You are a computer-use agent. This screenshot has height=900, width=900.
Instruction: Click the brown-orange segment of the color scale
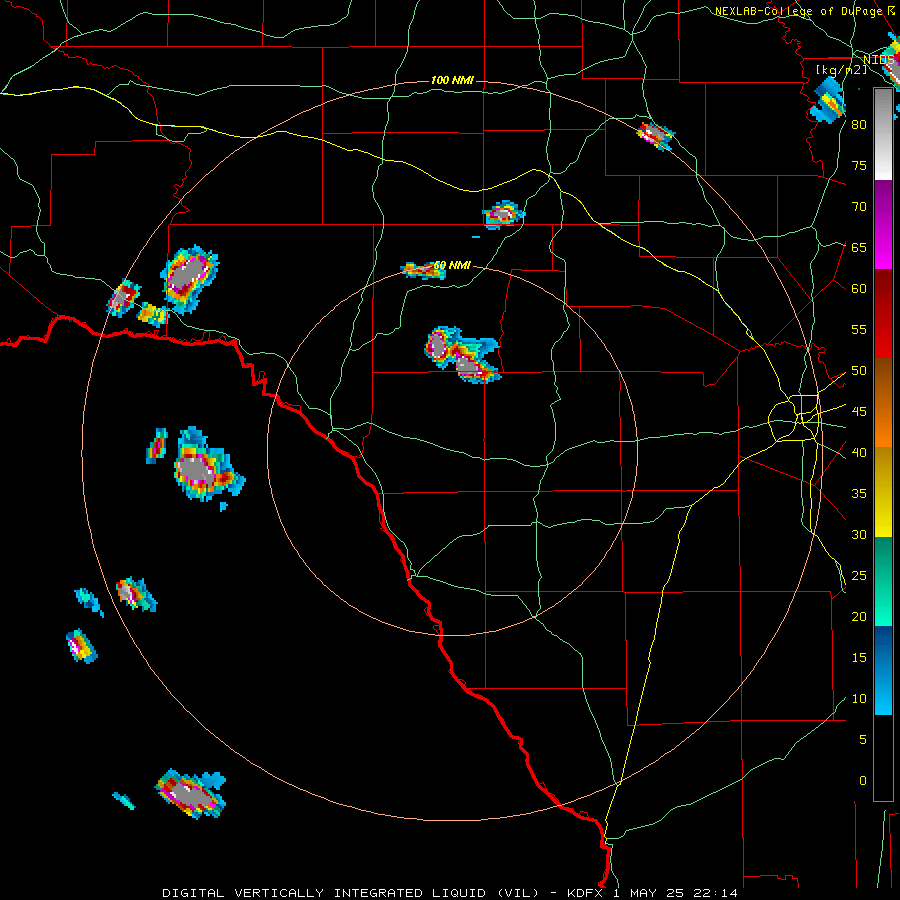pyautogui.click(x=883, y=402)
